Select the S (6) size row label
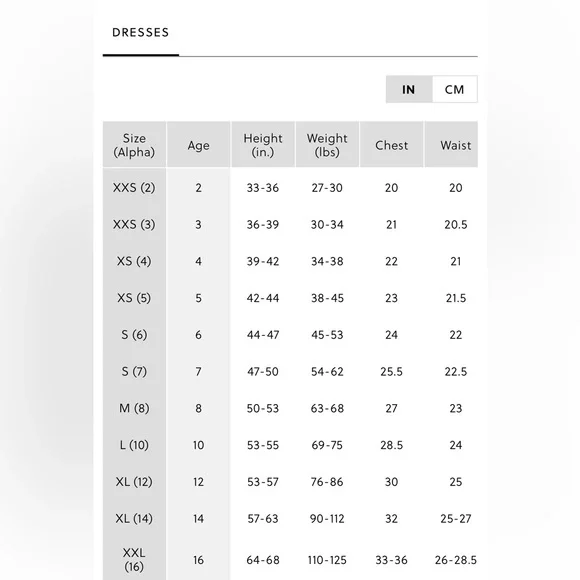 (134, 334)
